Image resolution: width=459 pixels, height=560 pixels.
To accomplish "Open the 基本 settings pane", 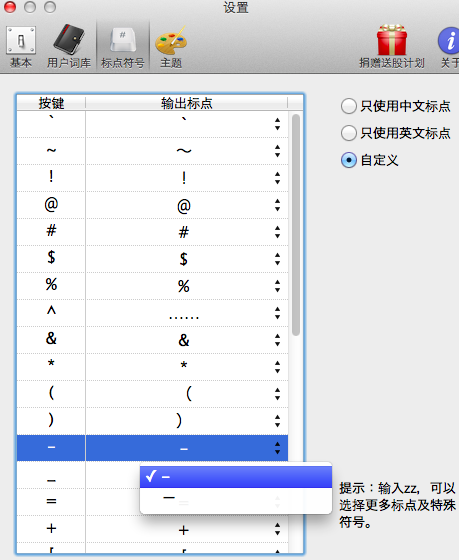I will tap(21, 47).
